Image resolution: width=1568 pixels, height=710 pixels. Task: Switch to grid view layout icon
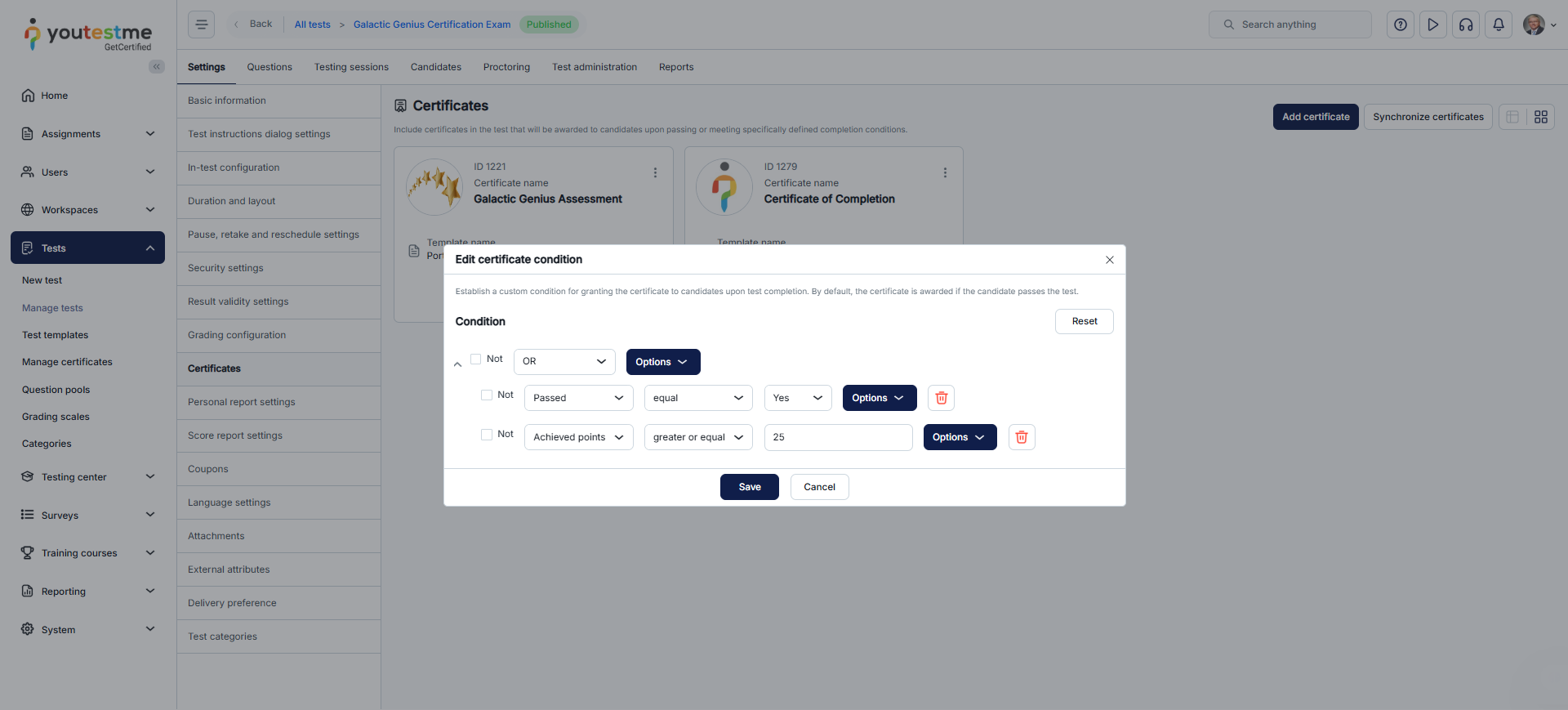pyautogui.click(x=1540, y=117)
